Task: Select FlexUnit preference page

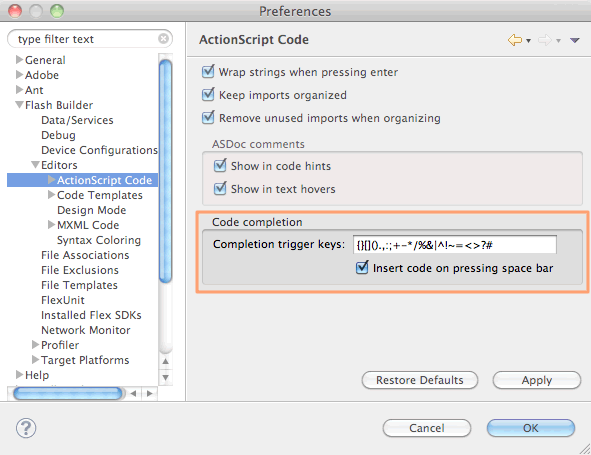Action: [x=63, y=300]
